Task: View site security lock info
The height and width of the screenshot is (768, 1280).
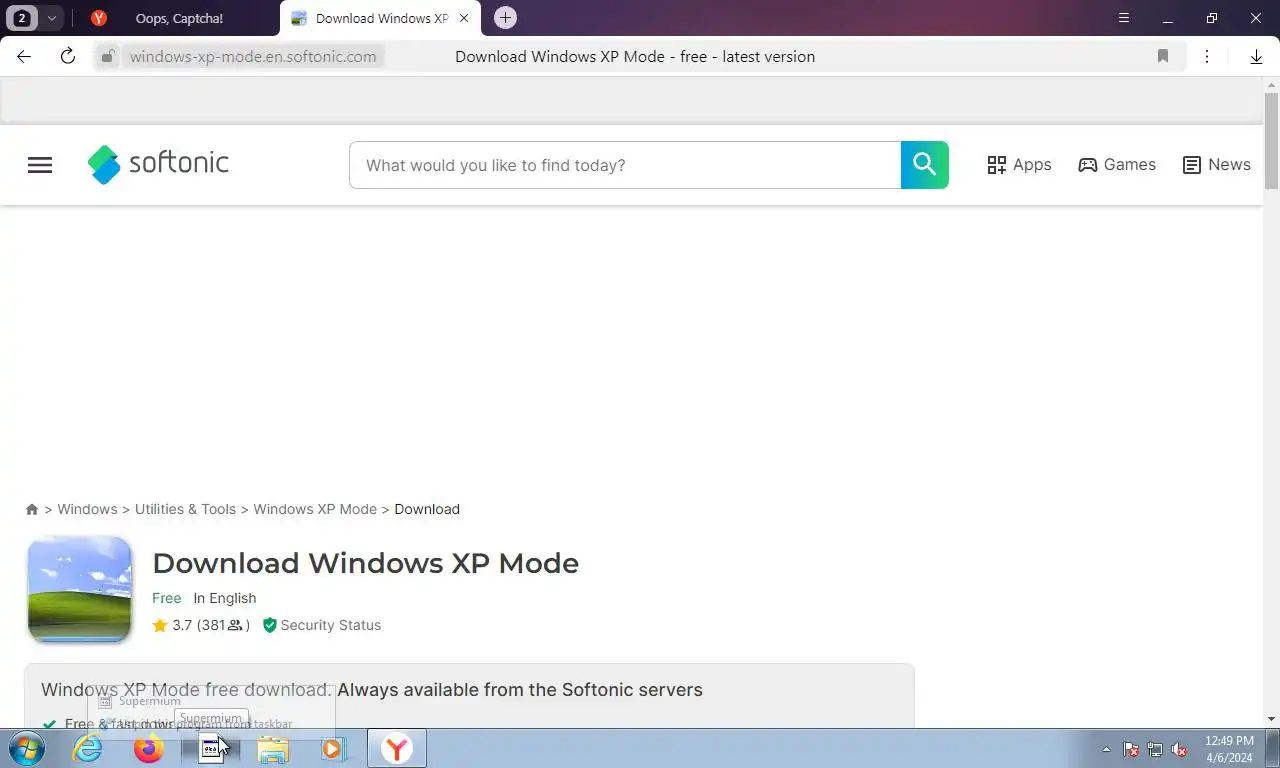Action: (x=108, y=56)
